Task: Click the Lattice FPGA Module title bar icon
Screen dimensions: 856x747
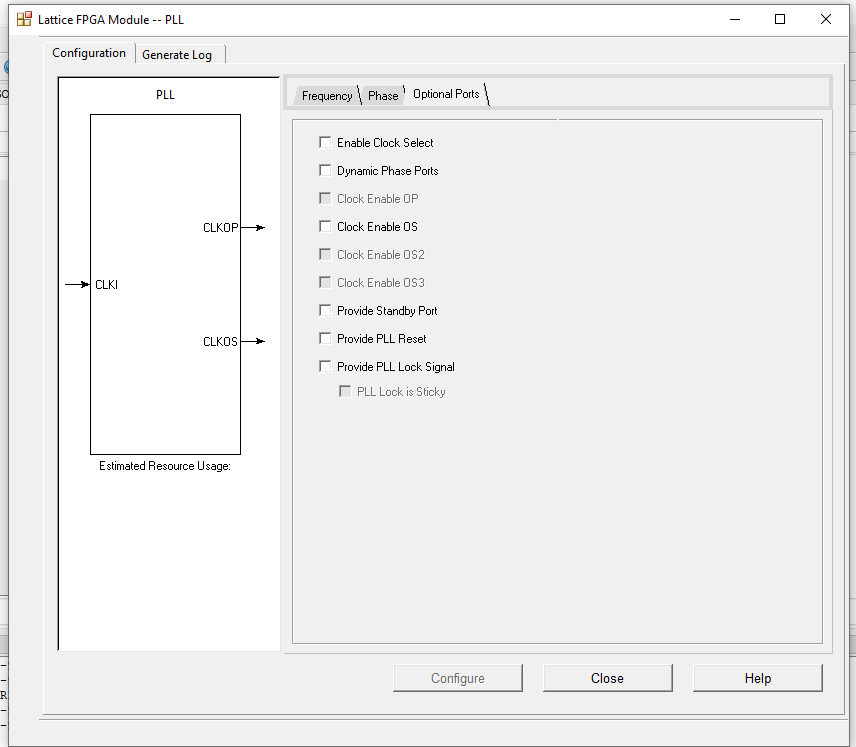Action: (24, 19)
